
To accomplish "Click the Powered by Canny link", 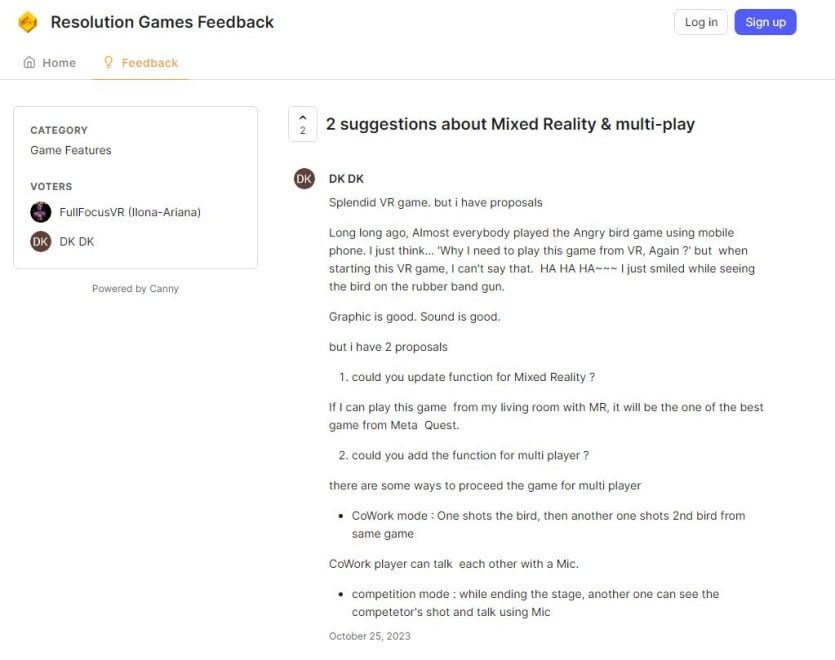I will (x=135, y=289).
